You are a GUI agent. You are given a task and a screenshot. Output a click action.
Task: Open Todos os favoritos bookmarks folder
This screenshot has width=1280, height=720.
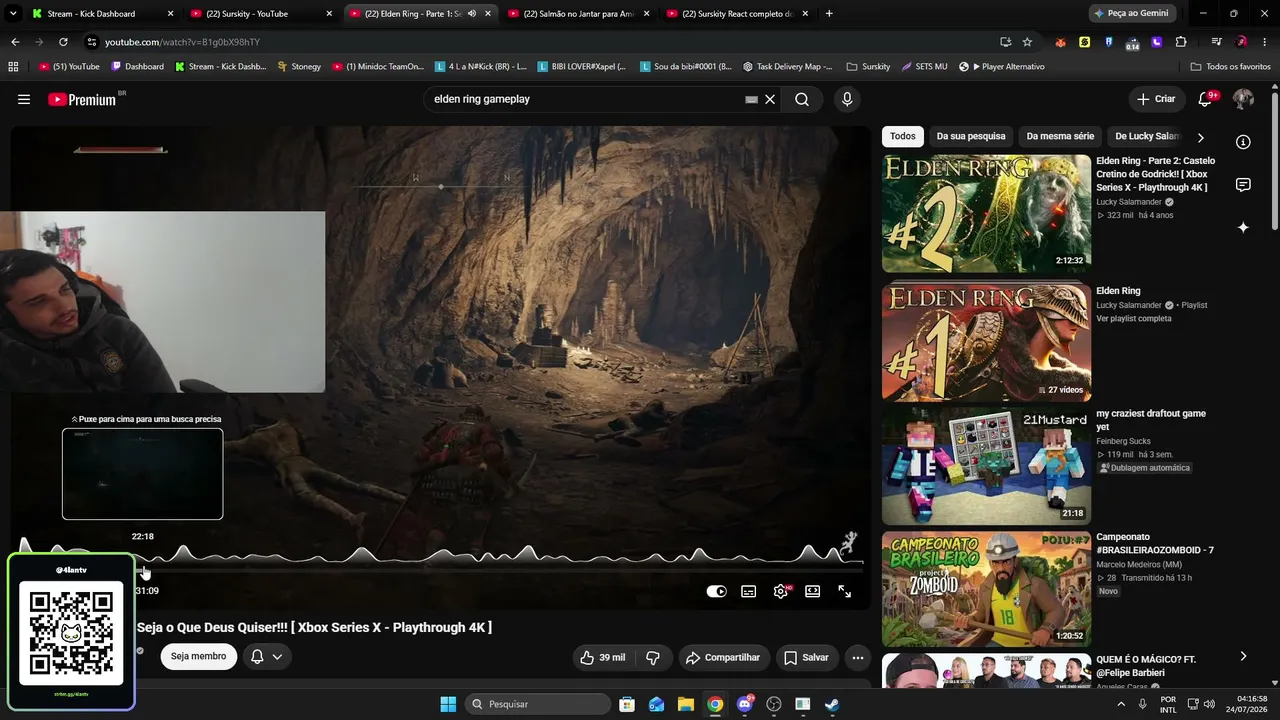pos(1230,66)
